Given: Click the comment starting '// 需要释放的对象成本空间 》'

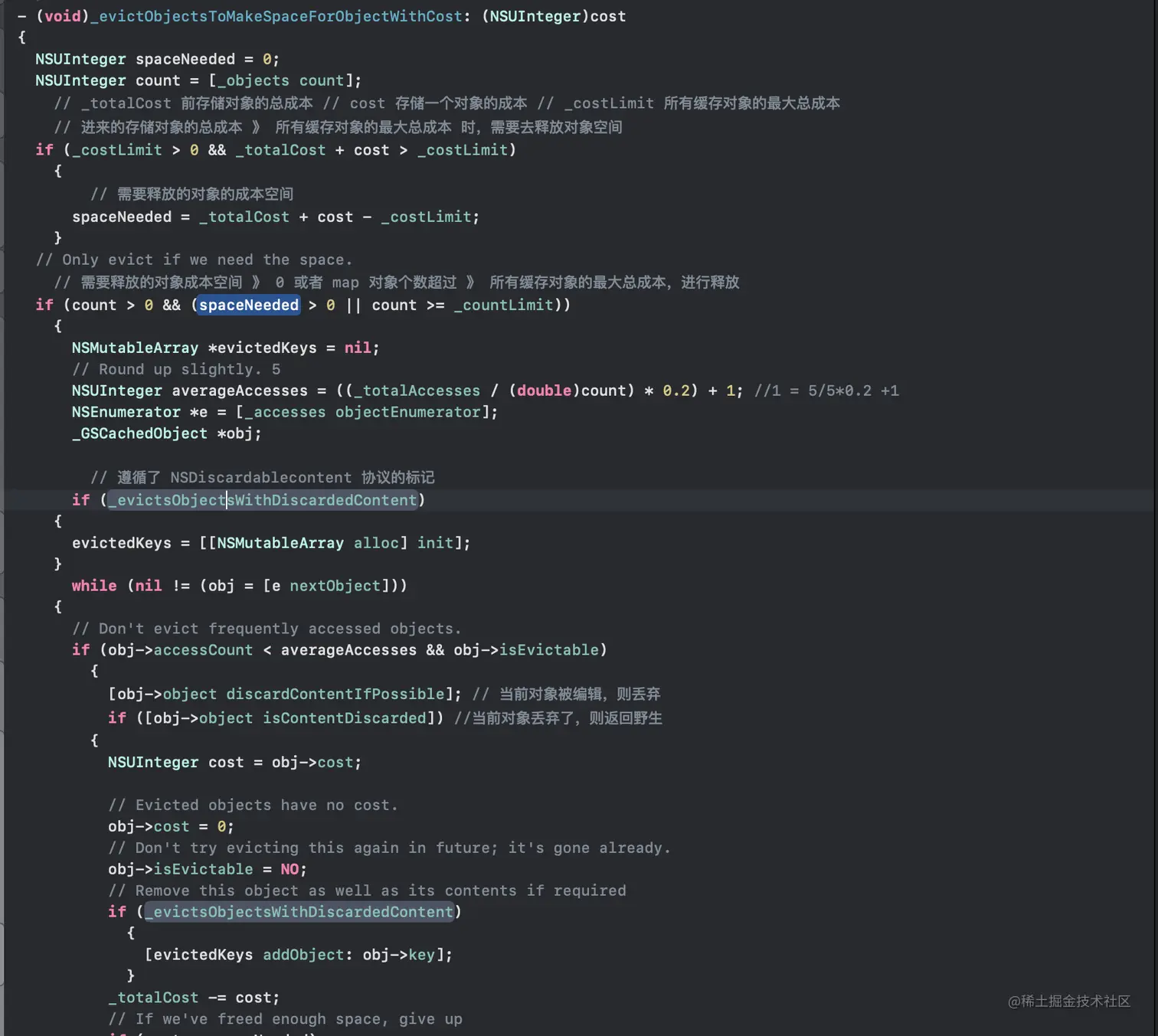Looking at the screenshot, I should tap(397, 283).
